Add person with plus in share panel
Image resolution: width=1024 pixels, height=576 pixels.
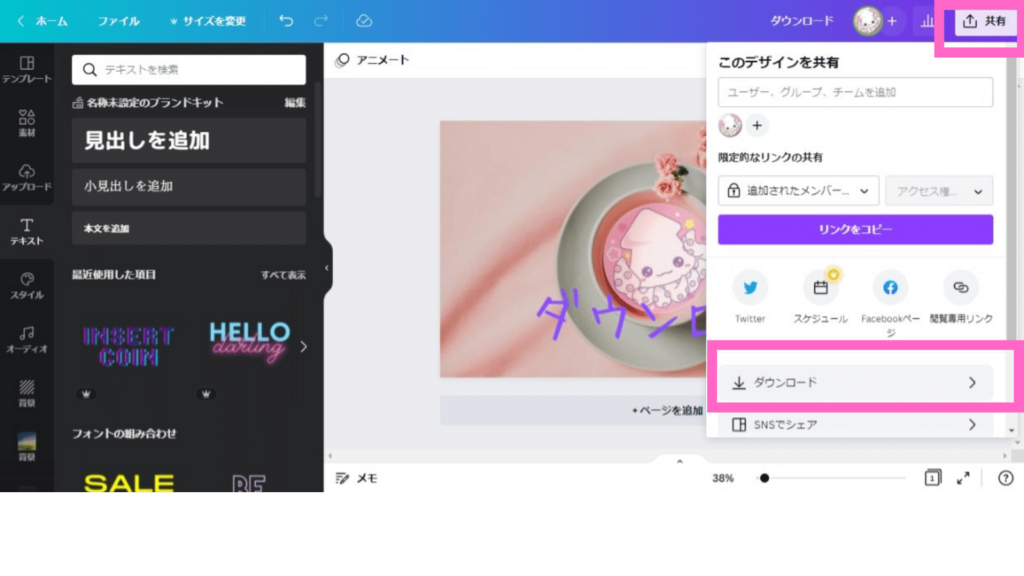(x=757, y=125)
